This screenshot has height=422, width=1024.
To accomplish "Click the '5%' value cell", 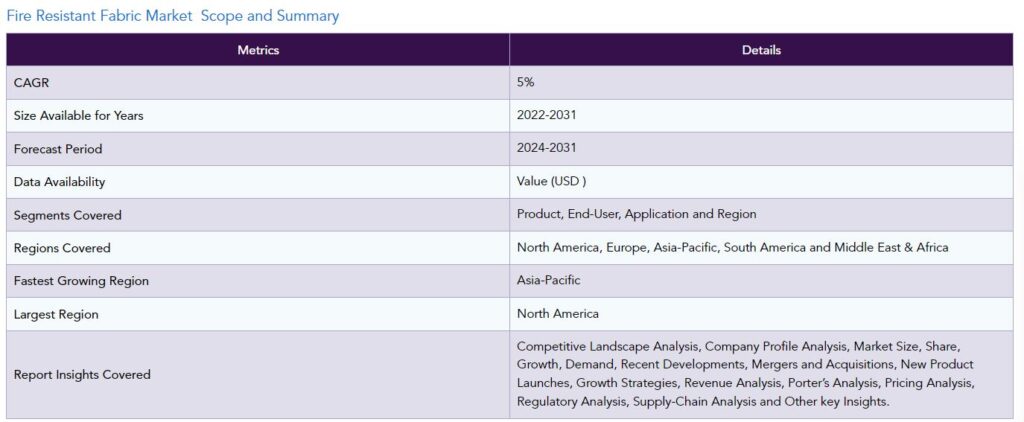I will 761,83.
